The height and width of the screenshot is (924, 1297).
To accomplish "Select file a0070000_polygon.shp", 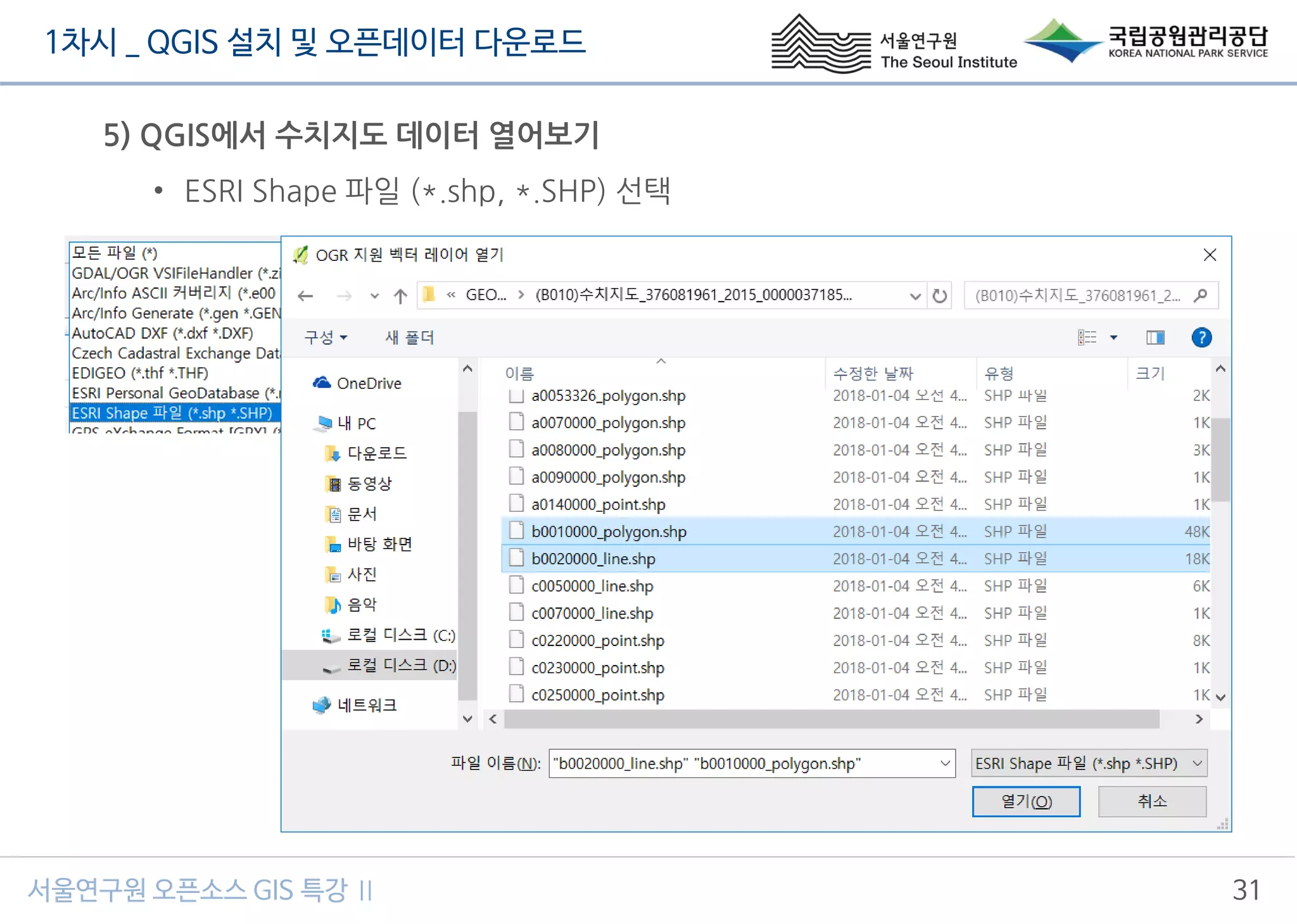I will [x=857, y=422].
